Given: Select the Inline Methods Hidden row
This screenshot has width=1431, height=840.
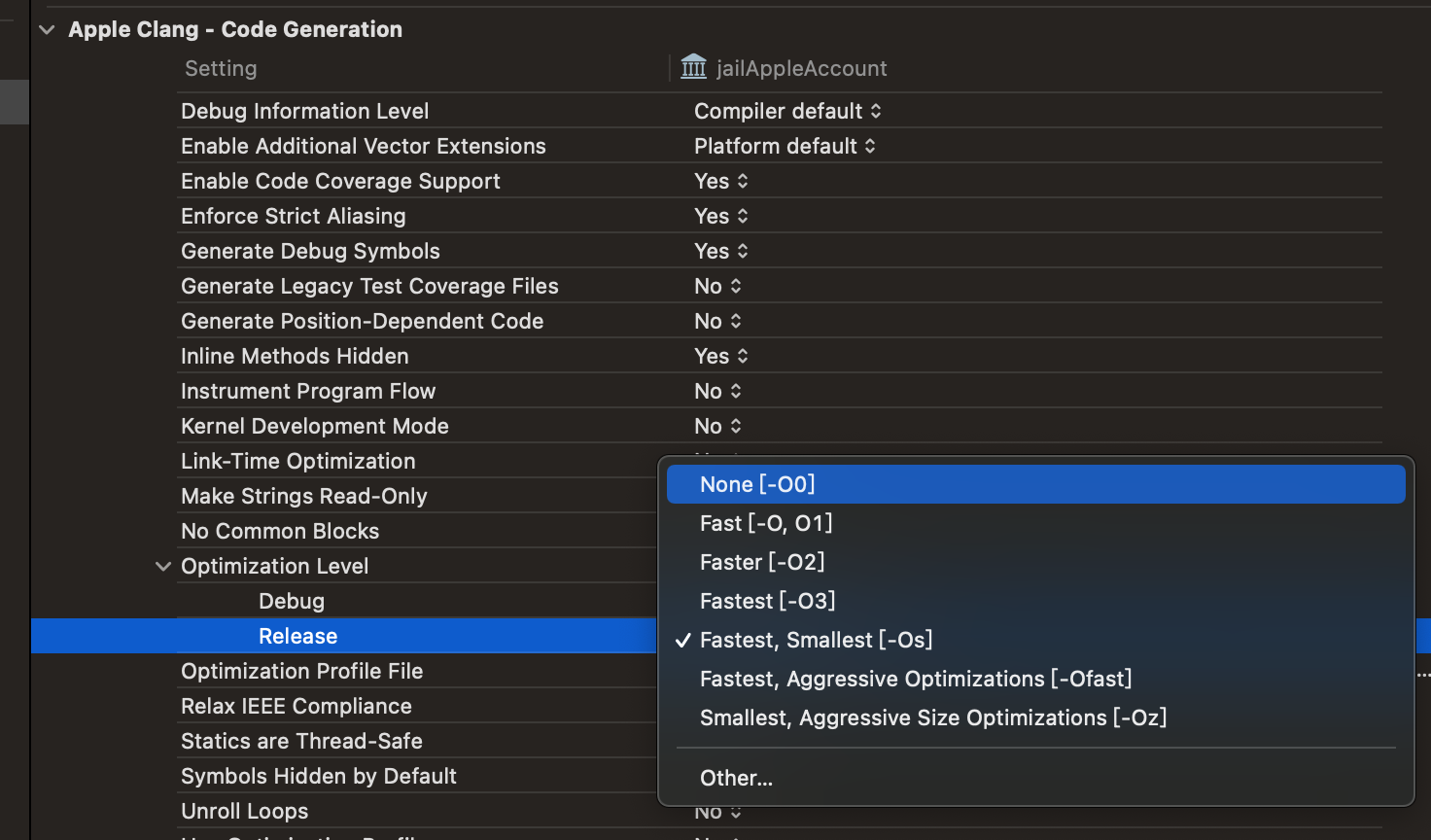Looking at the screenshot, I should point(295,356).
